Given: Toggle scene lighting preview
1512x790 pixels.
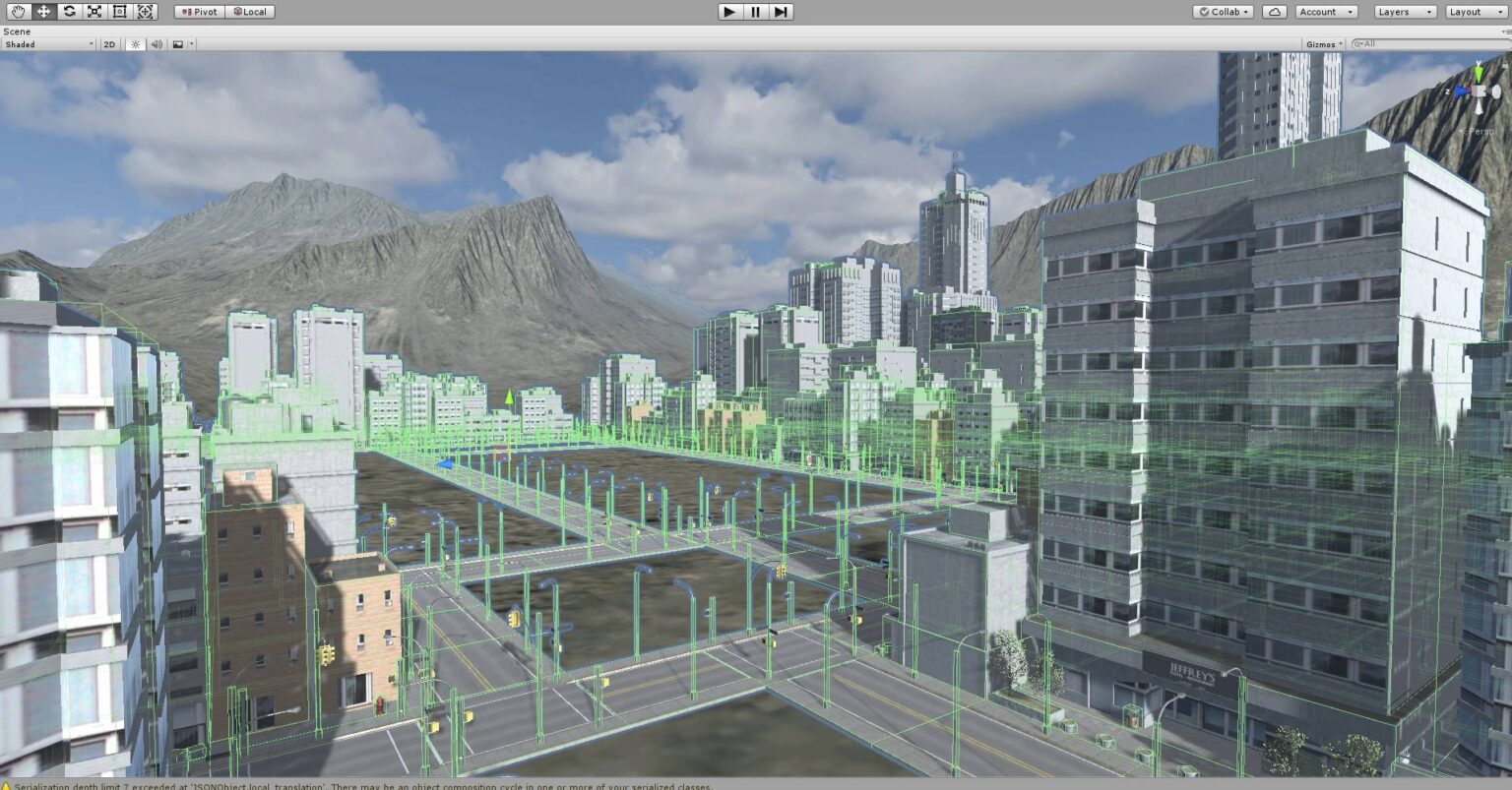Looking at the screenshot, I should (x=133, y=43).
